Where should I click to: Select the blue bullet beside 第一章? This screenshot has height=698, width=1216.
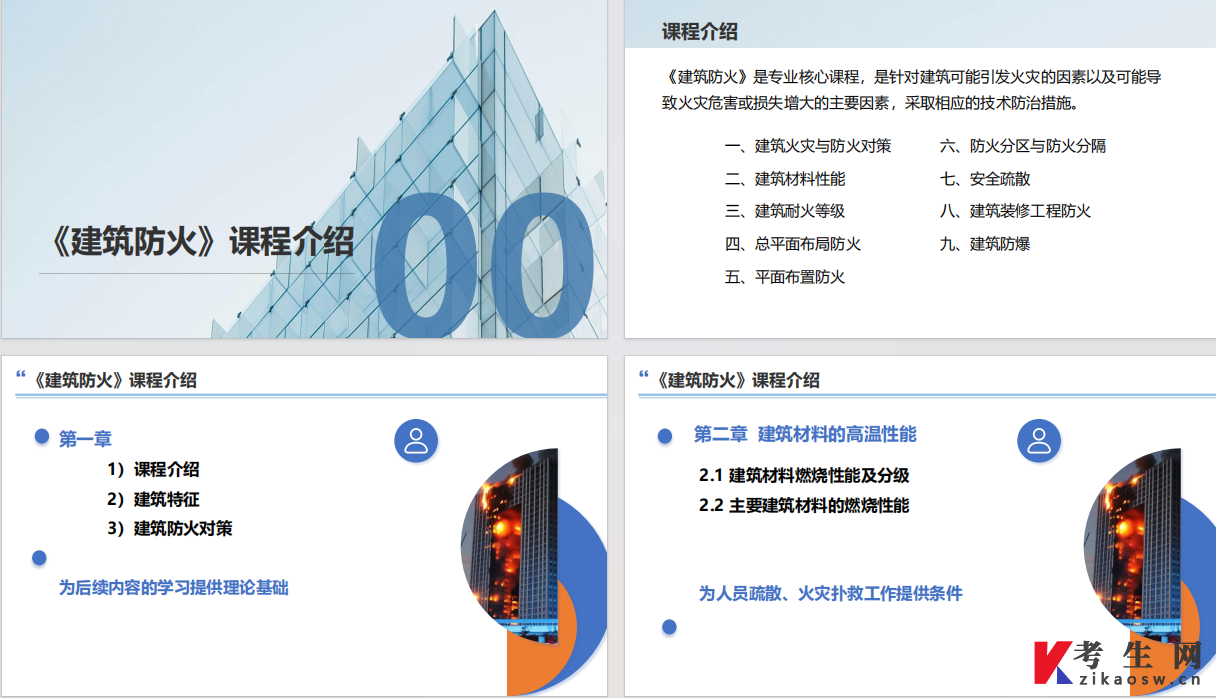[x=42, y=436]
